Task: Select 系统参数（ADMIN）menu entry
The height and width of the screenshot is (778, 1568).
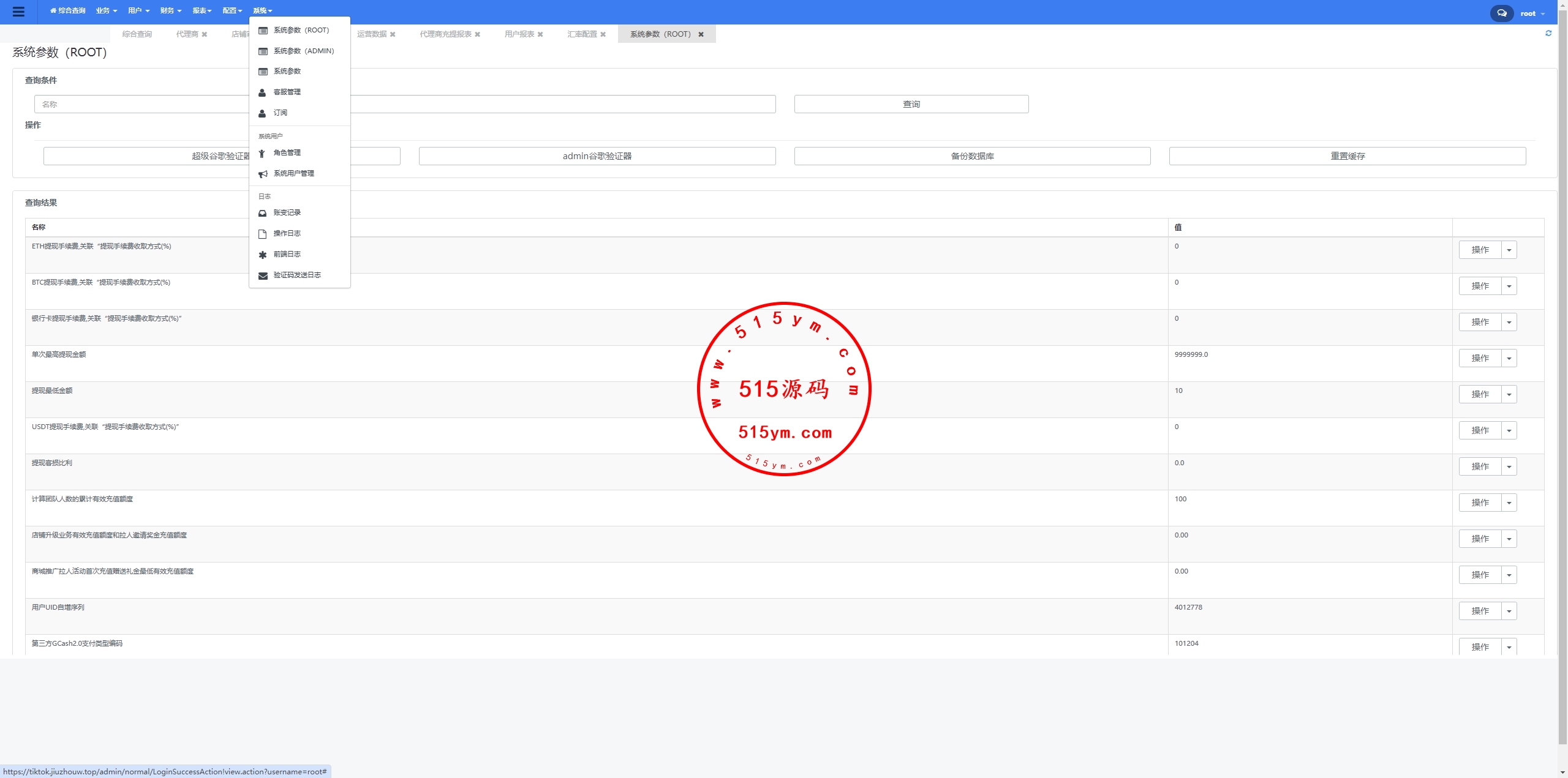Action: [x=303, y=51]
